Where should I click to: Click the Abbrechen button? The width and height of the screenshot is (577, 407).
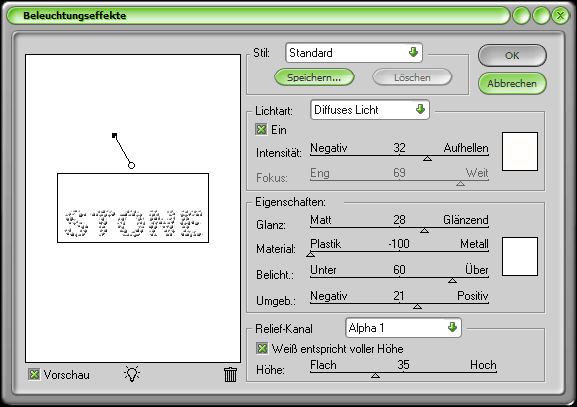[512, 84]
